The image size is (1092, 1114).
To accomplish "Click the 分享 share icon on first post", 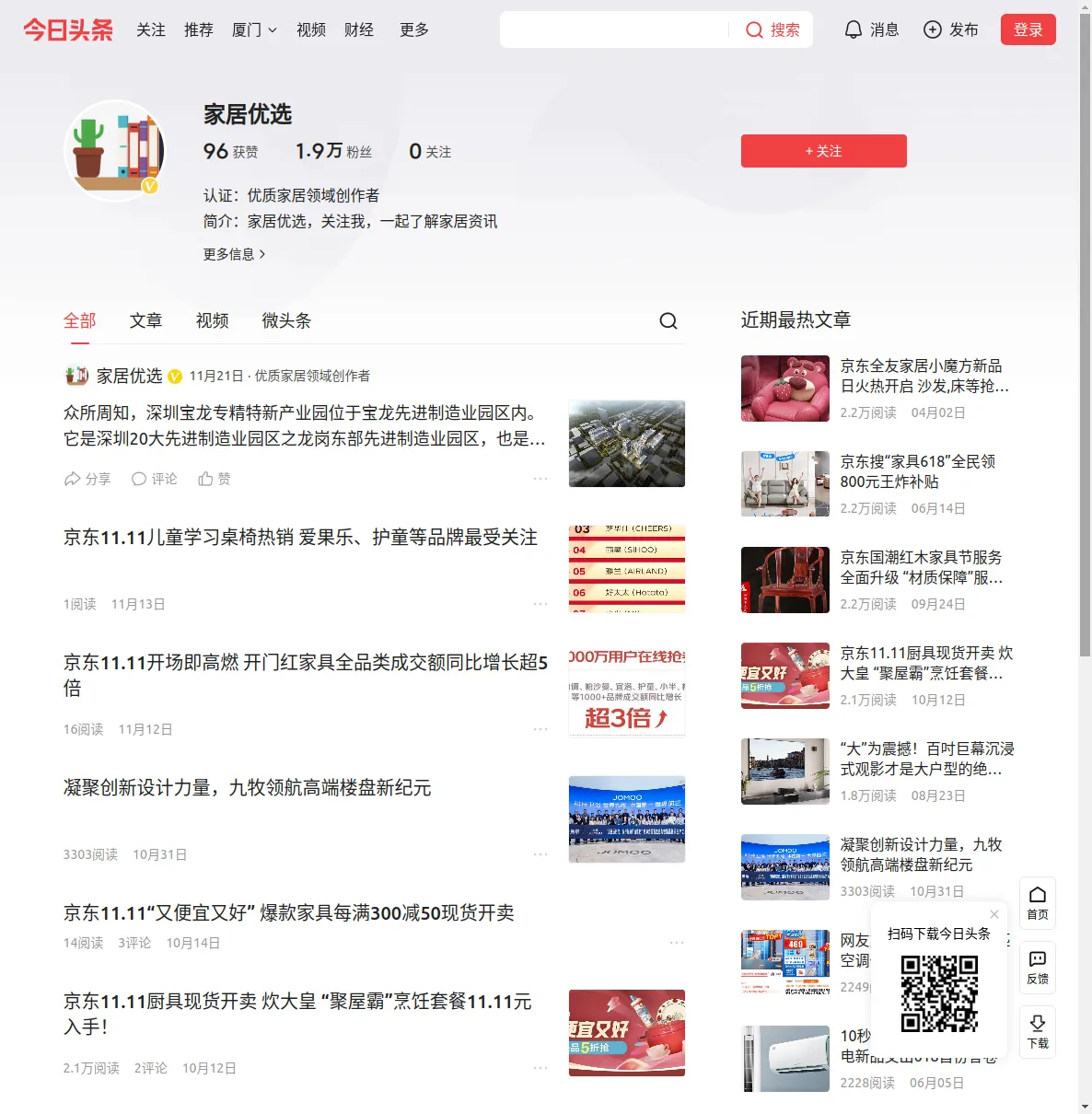I will pyautogui.click(x=72, y=479).
